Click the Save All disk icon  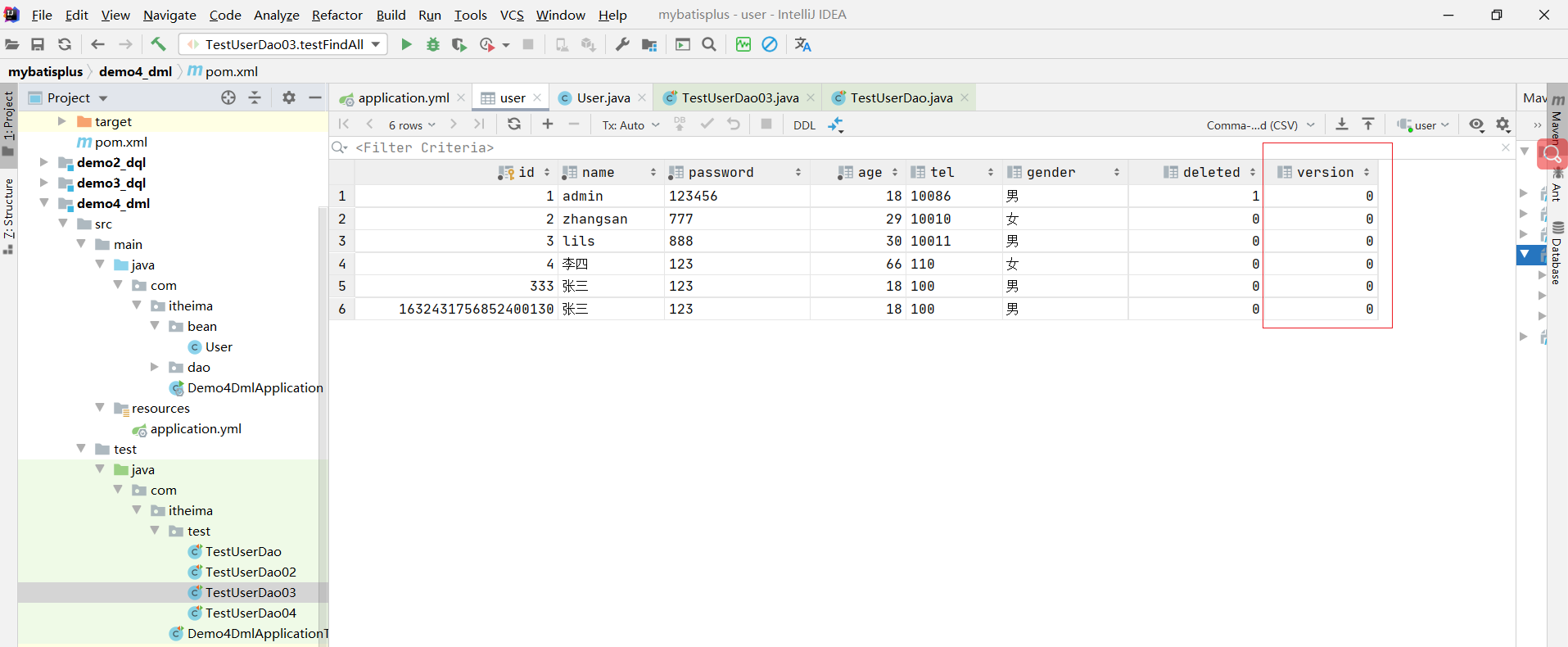38,44
